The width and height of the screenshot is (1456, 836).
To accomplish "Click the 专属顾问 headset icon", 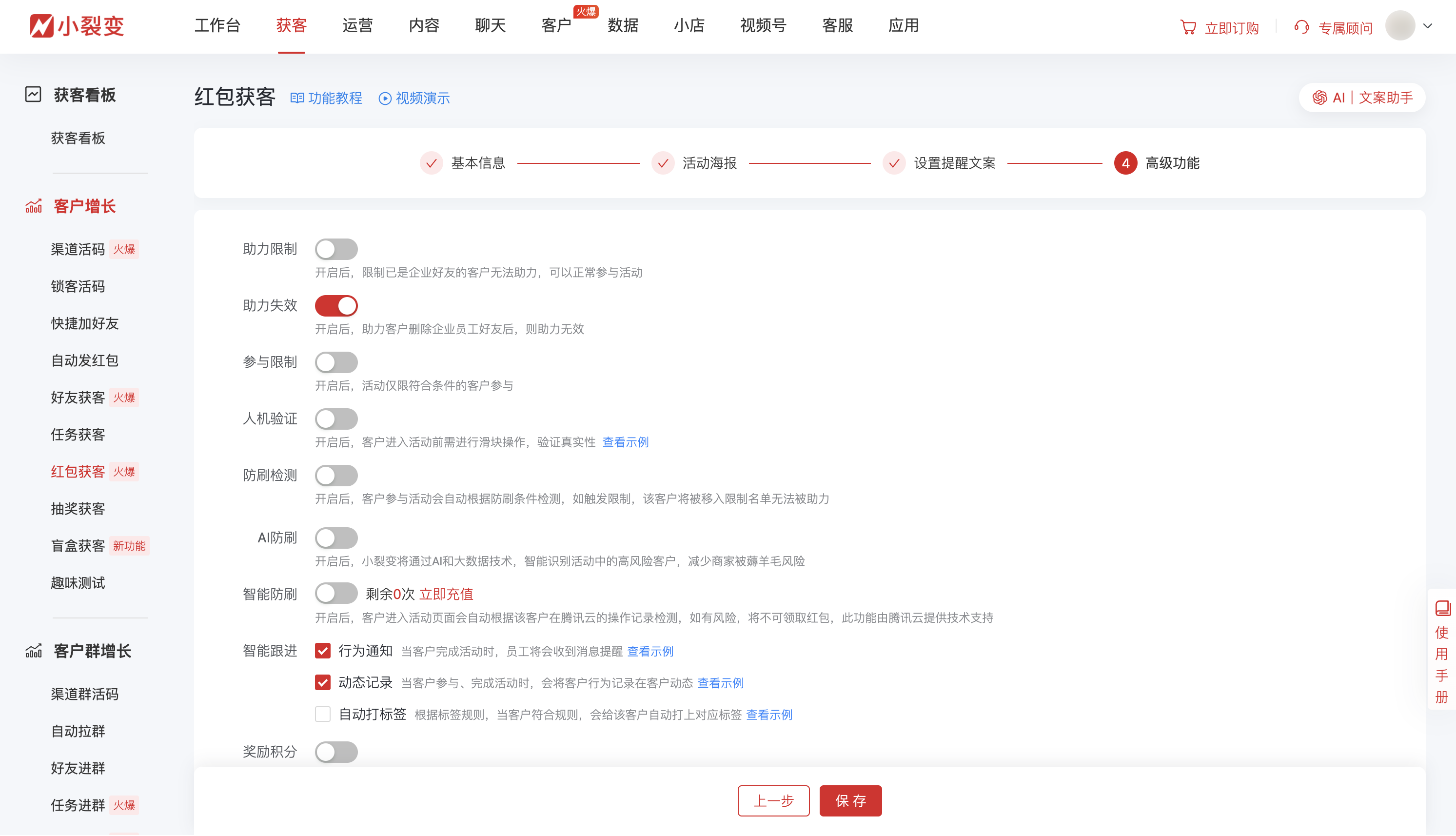I will 1301,26.
